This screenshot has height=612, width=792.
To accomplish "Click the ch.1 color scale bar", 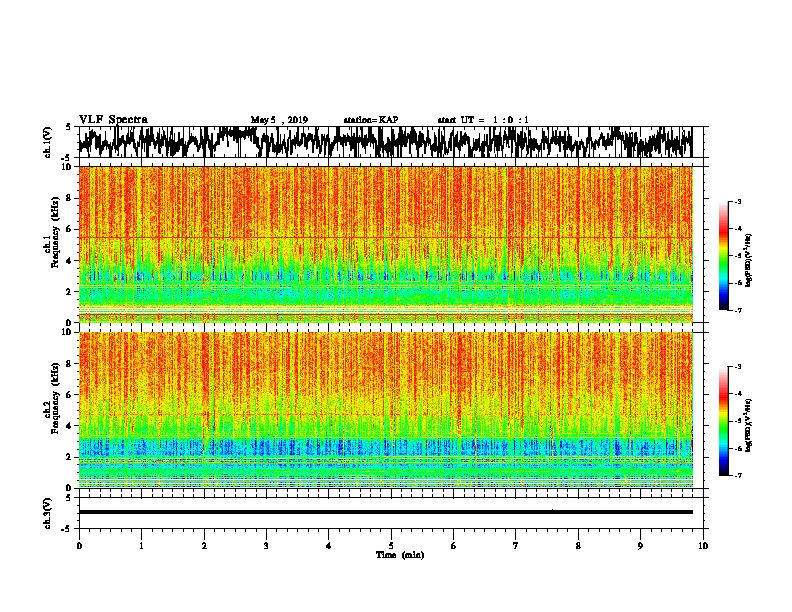I will point(723,256).
